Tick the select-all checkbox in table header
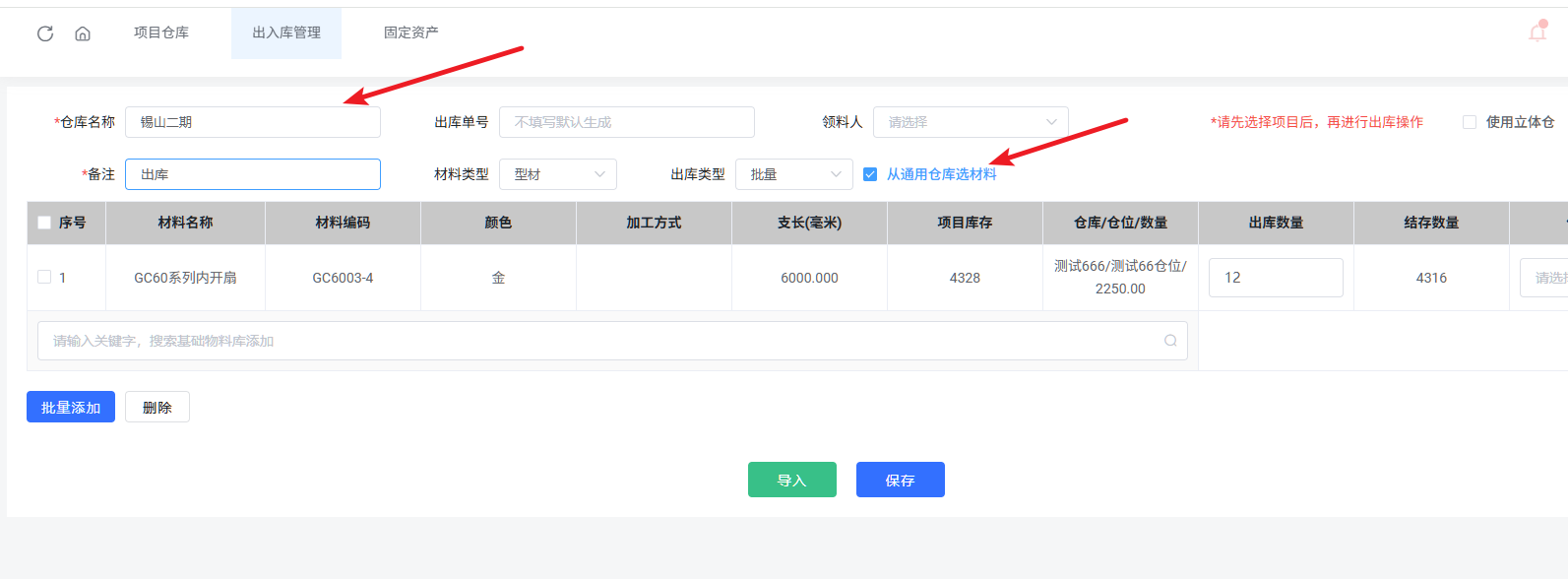Image resolution: width=1568 pixels, height=579 pixels. click(x=44, y=223)
